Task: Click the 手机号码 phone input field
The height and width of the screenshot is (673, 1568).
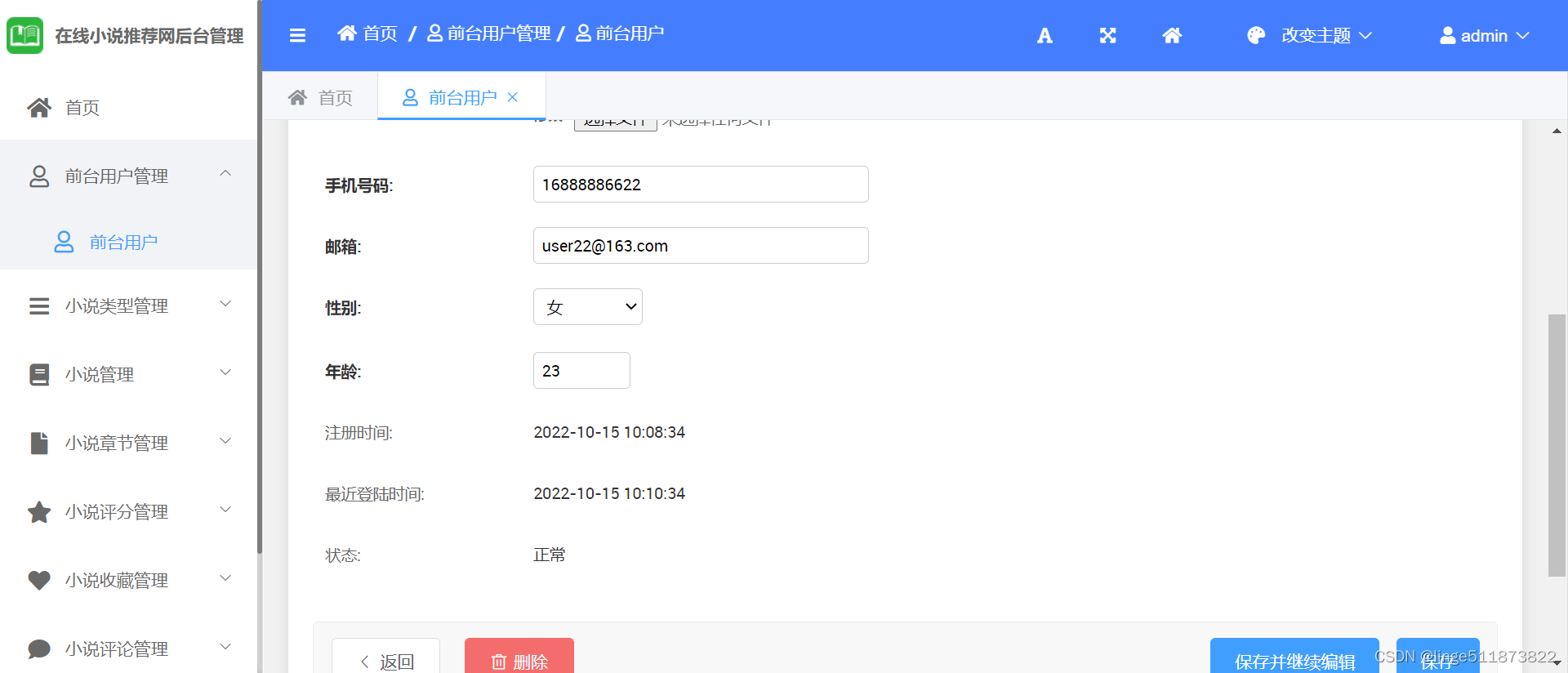Action: pyautogui.click(x=701, y=185)
